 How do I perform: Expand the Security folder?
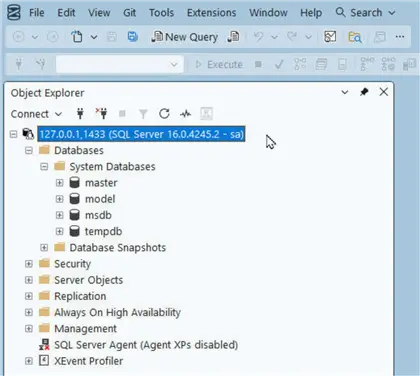(x=29, y=264)
